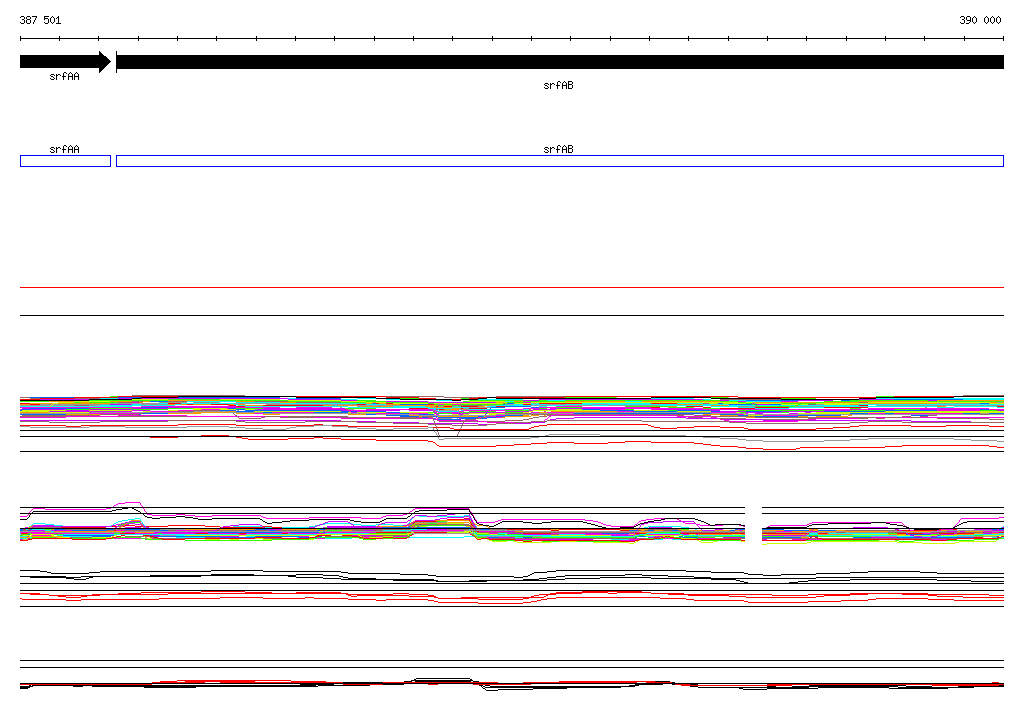The image size is (1024, 714).
Task: Click the srfAA black arrow gene
Action: click(65, 62)
